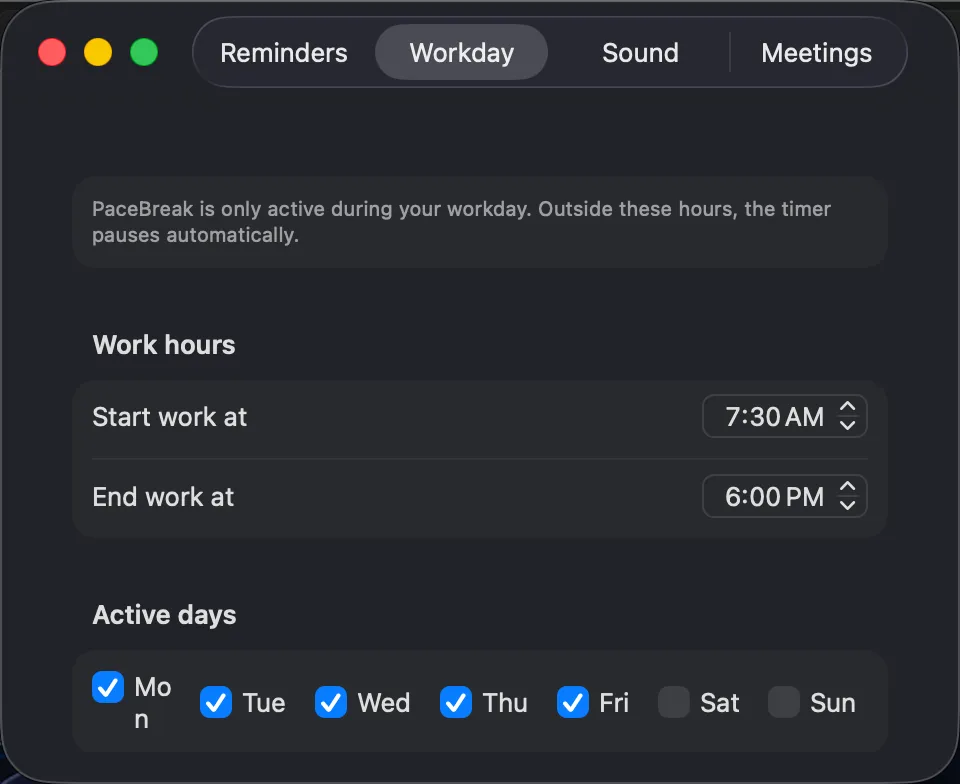Toggle the Tue checkbox
The height and width of the screenshot is (784, 960).
[x=216, y=702]
